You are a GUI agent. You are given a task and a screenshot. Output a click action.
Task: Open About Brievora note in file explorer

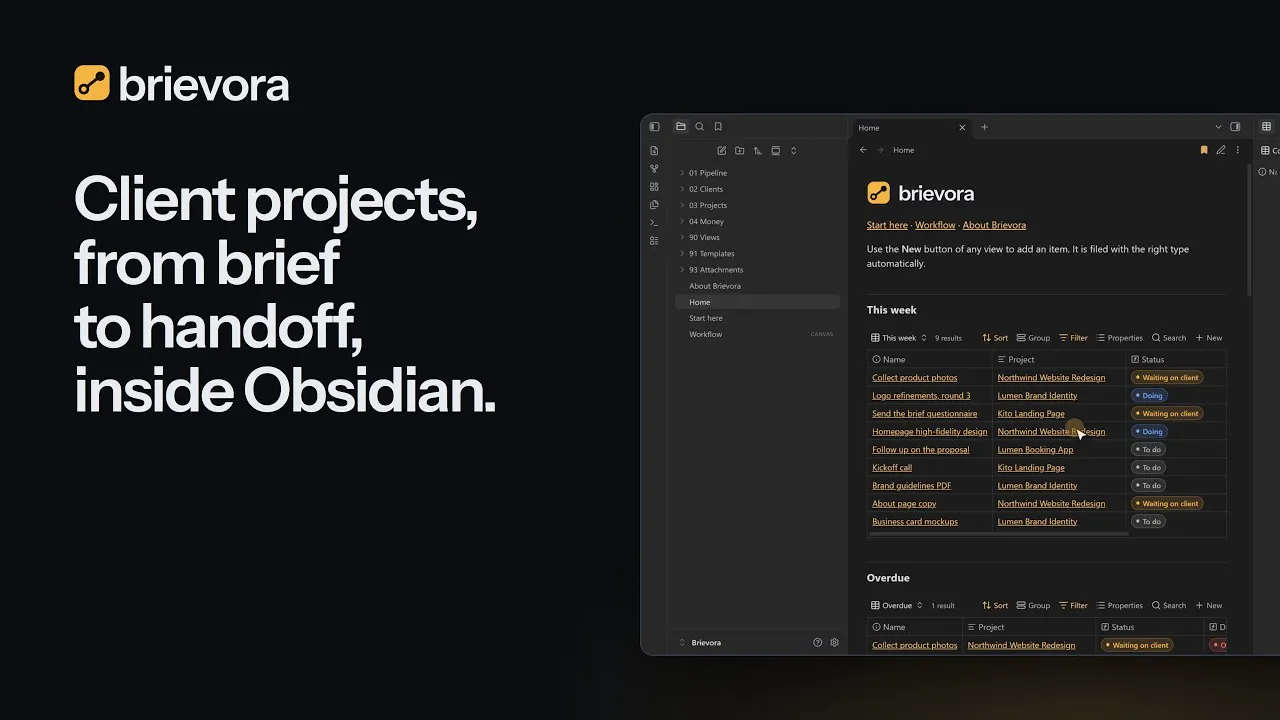[757, 286]
